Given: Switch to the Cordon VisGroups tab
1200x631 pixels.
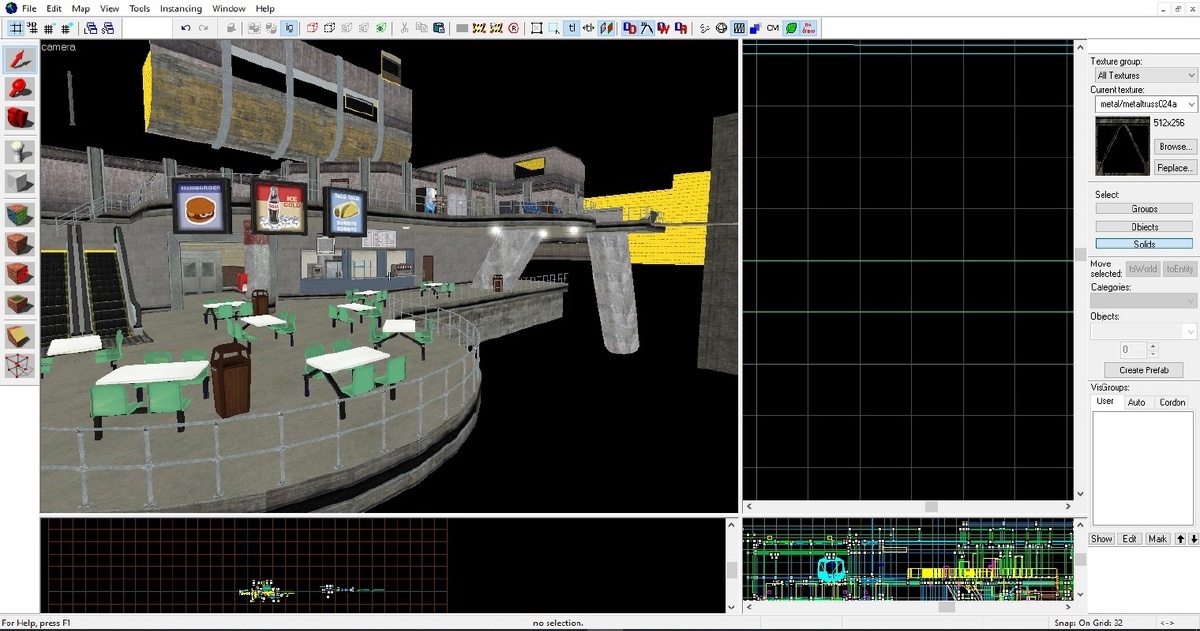Looking at the screenshot, I should point(1171,403).
